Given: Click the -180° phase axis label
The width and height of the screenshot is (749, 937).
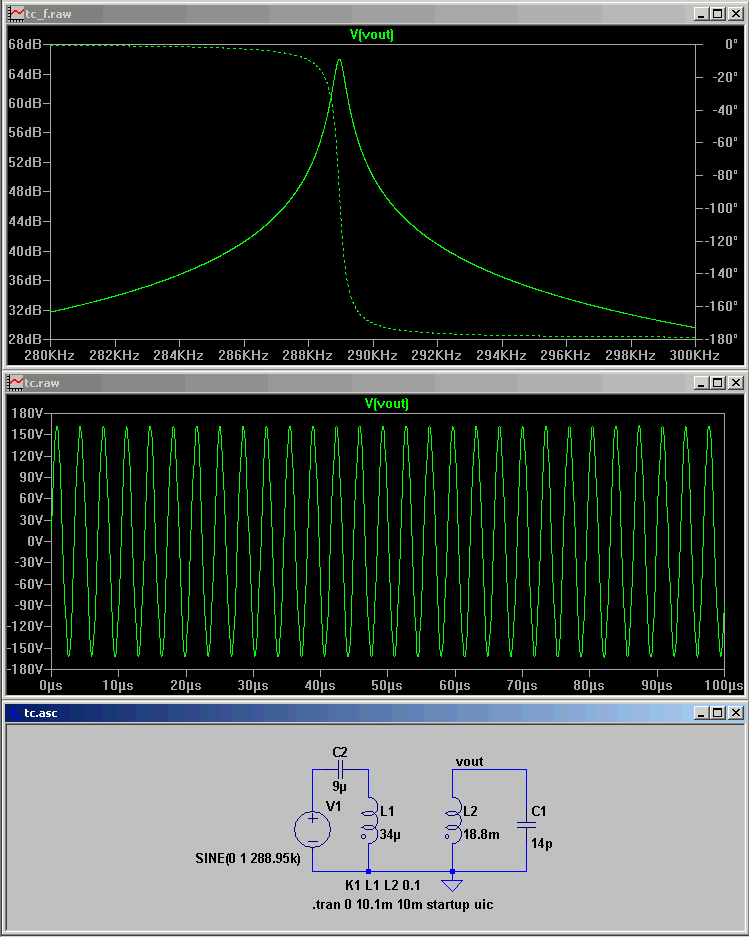Looking at the screenshot, I should pyautogui.click(x=721, y=339).
